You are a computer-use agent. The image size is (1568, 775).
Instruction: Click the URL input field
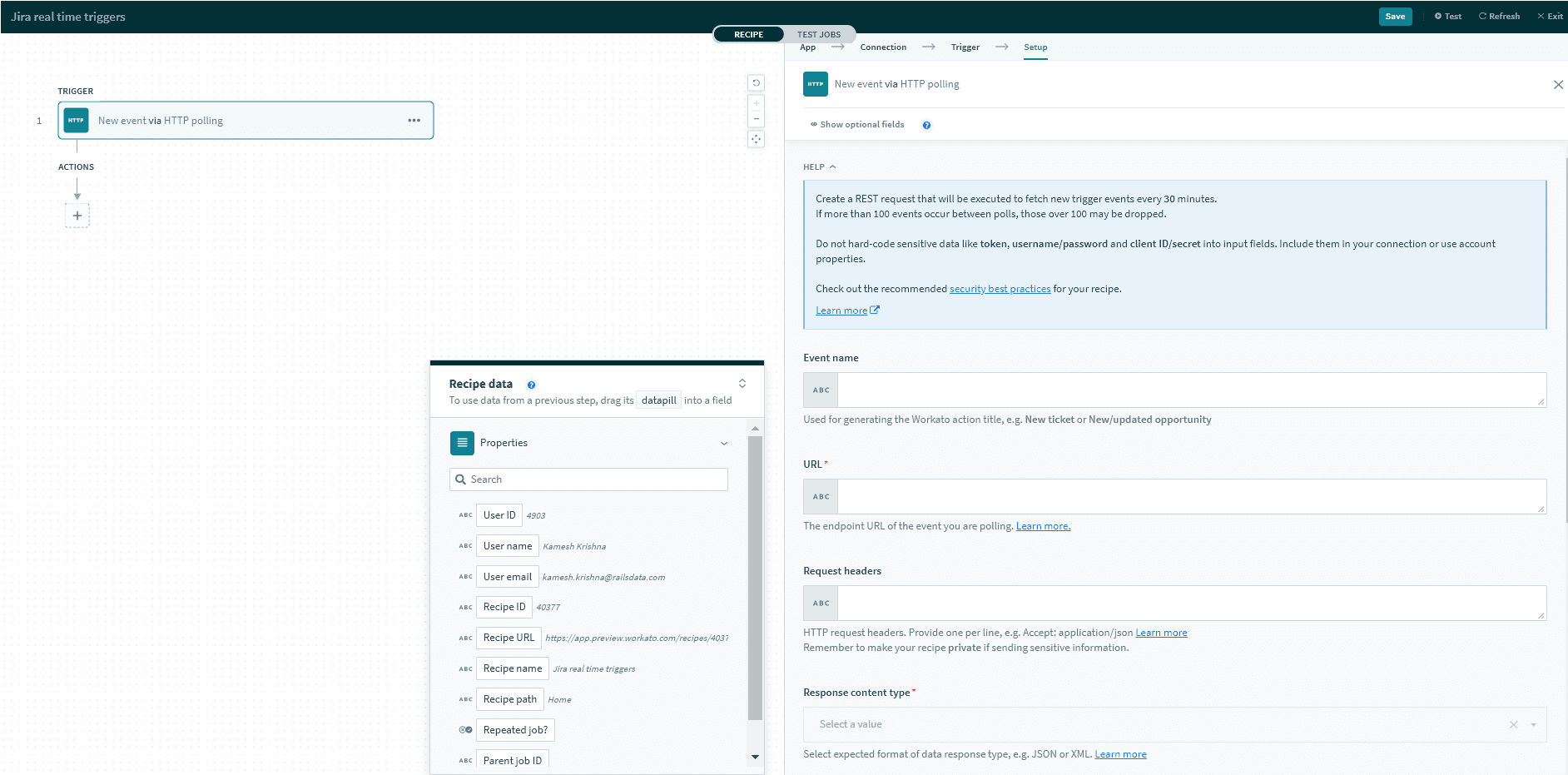pos(1190,496)
